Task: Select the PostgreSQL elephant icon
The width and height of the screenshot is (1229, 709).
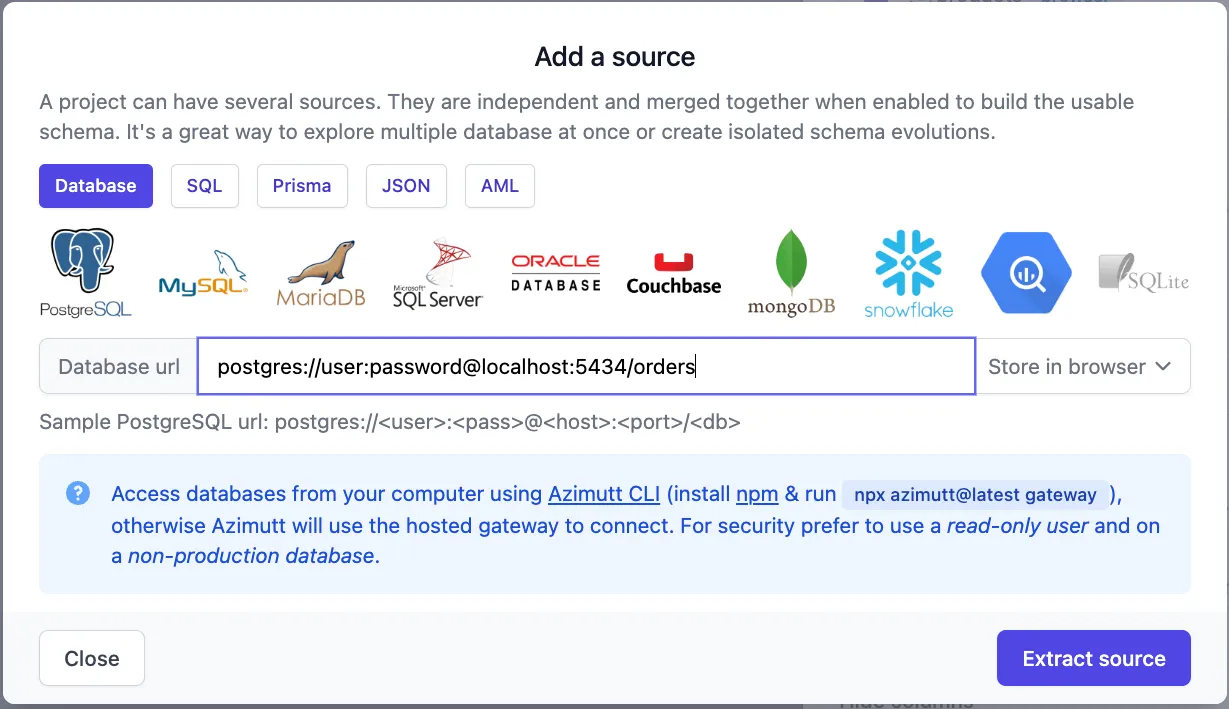Action: [x=85, y=272]
